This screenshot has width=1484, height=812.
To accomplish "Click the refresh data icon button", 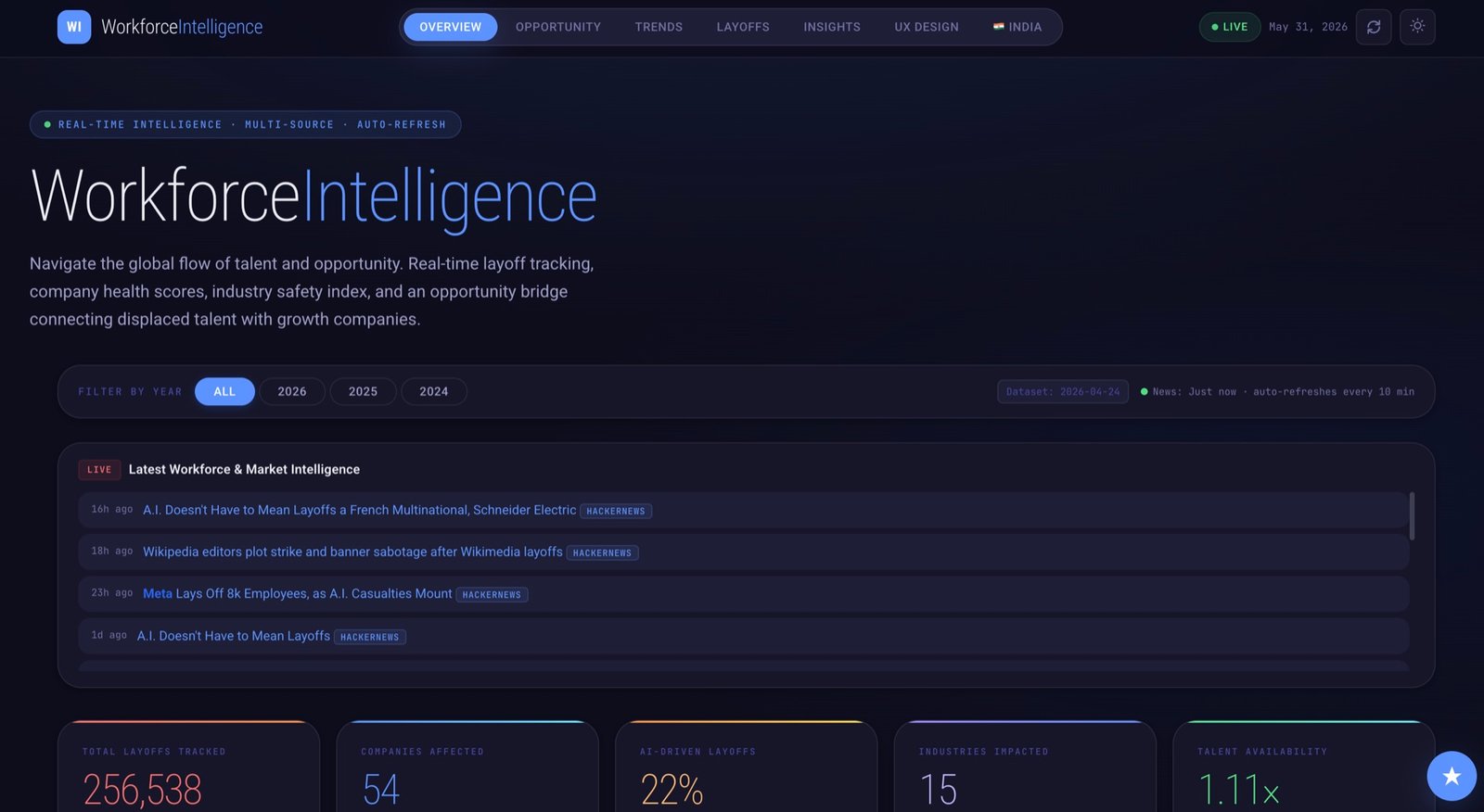I will tap(1374, 27).
